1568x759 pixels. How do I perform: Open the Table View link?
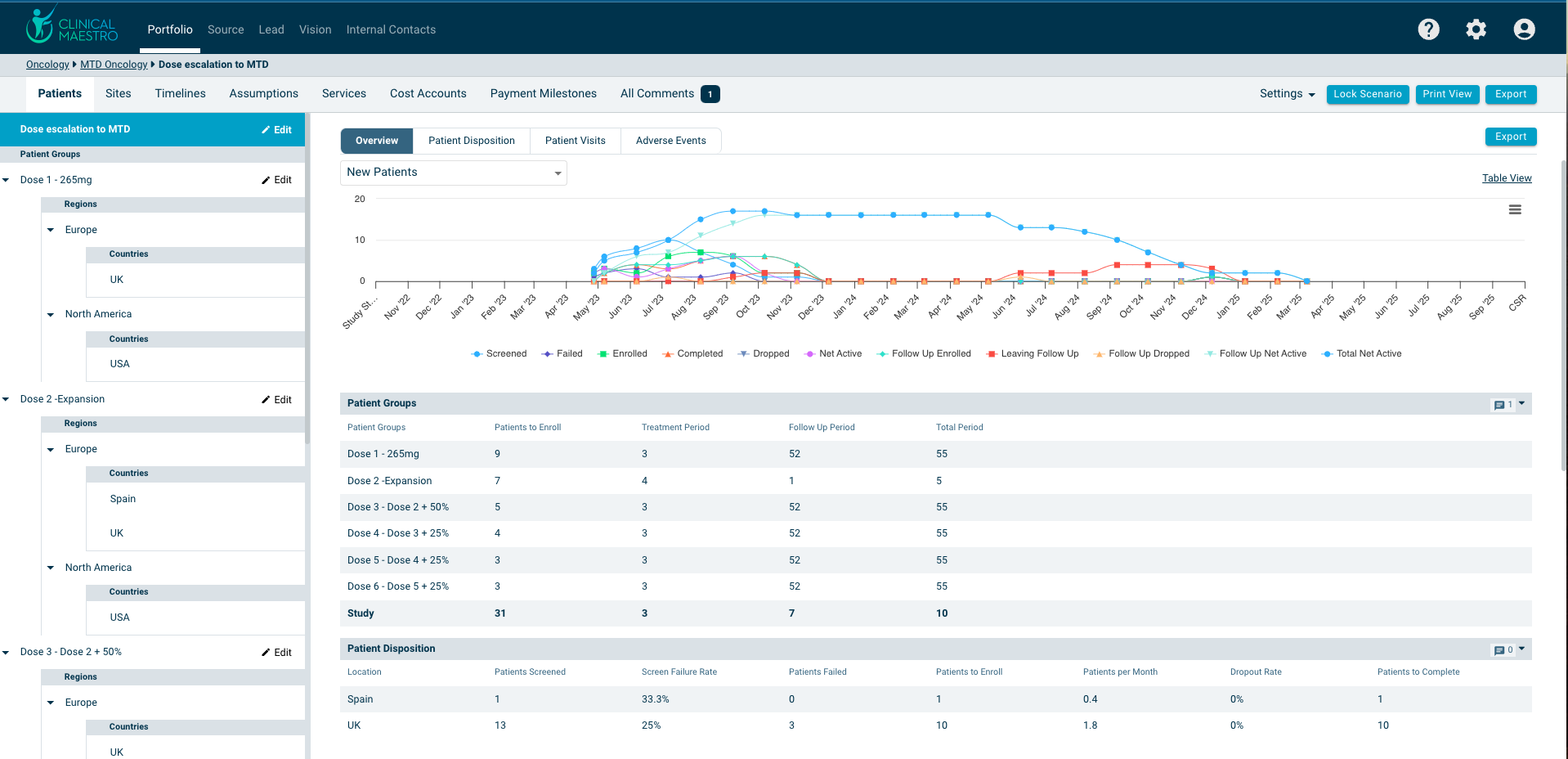click(x=1506, y=178)
